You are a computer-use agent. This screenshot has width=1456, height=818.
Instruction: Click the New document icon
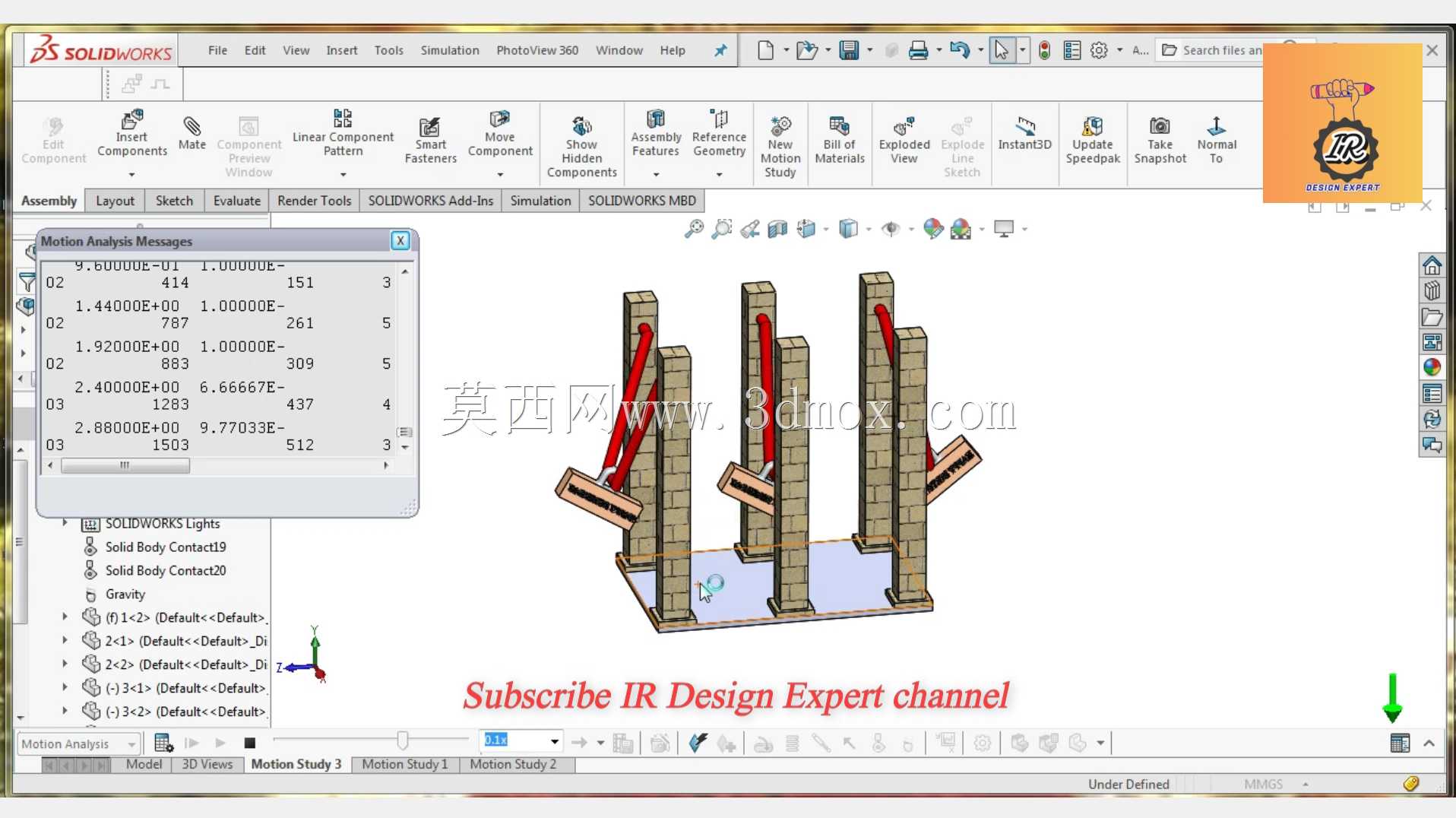click(766, 50)
